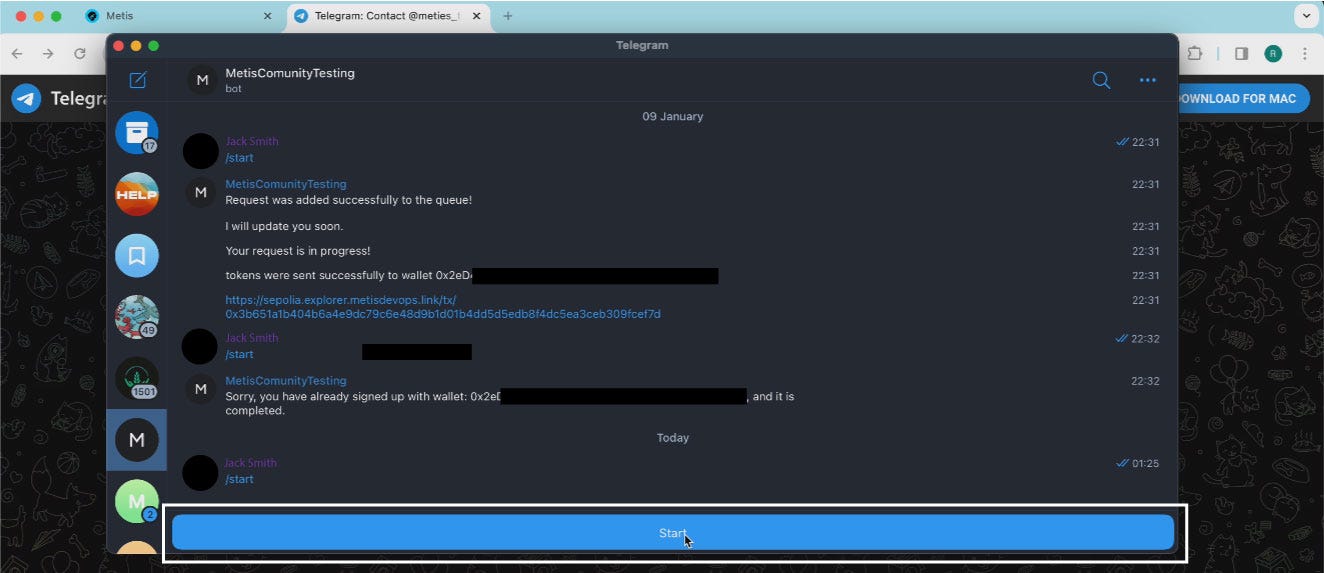Image resolution: width=1324 pixels, height=573 pixels.
Task: Click the MetisComunityTesting title in header
Action: coord(290,73)
